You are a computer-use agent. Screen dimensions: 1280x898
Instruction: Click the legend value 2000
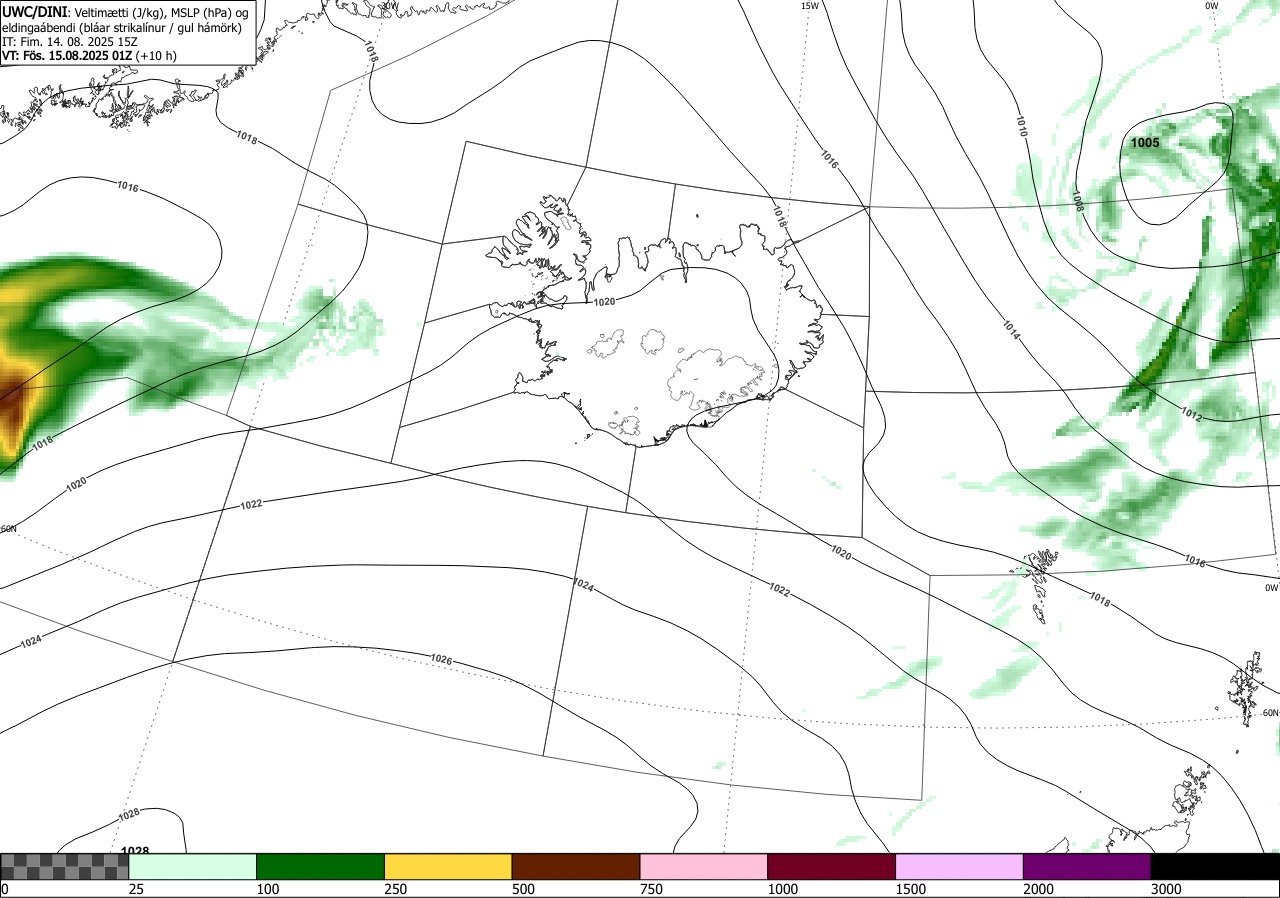pos(1038,889)
